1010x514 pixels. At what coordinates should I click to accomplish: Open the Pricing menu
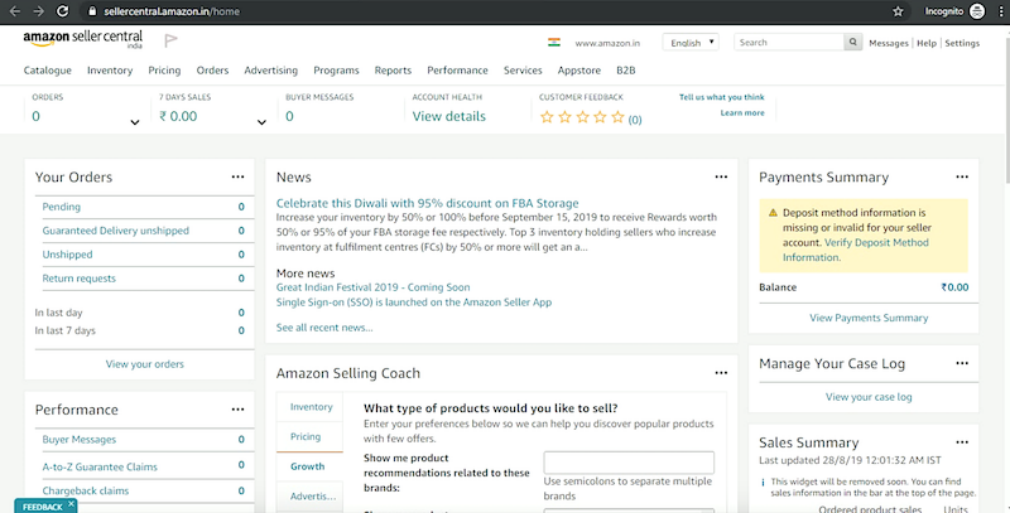pyautogui.click(x=164, y=70)
